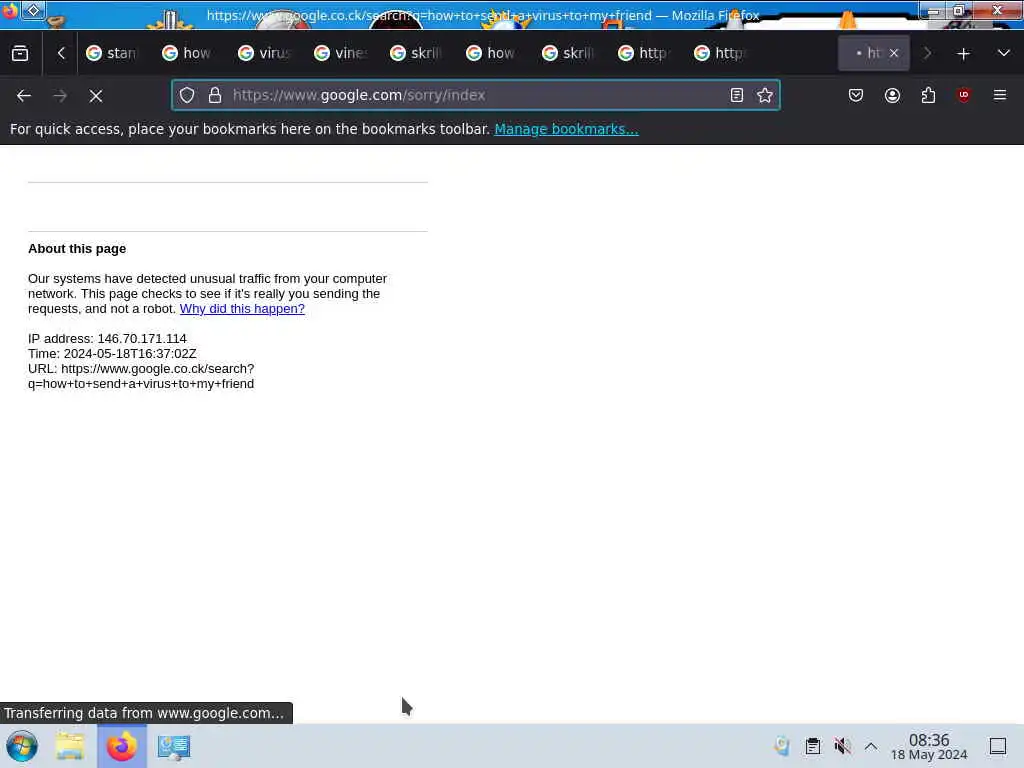Viewport: 1024px width, 768px height.
Task: Go forward one page
Action: point(60,96)
